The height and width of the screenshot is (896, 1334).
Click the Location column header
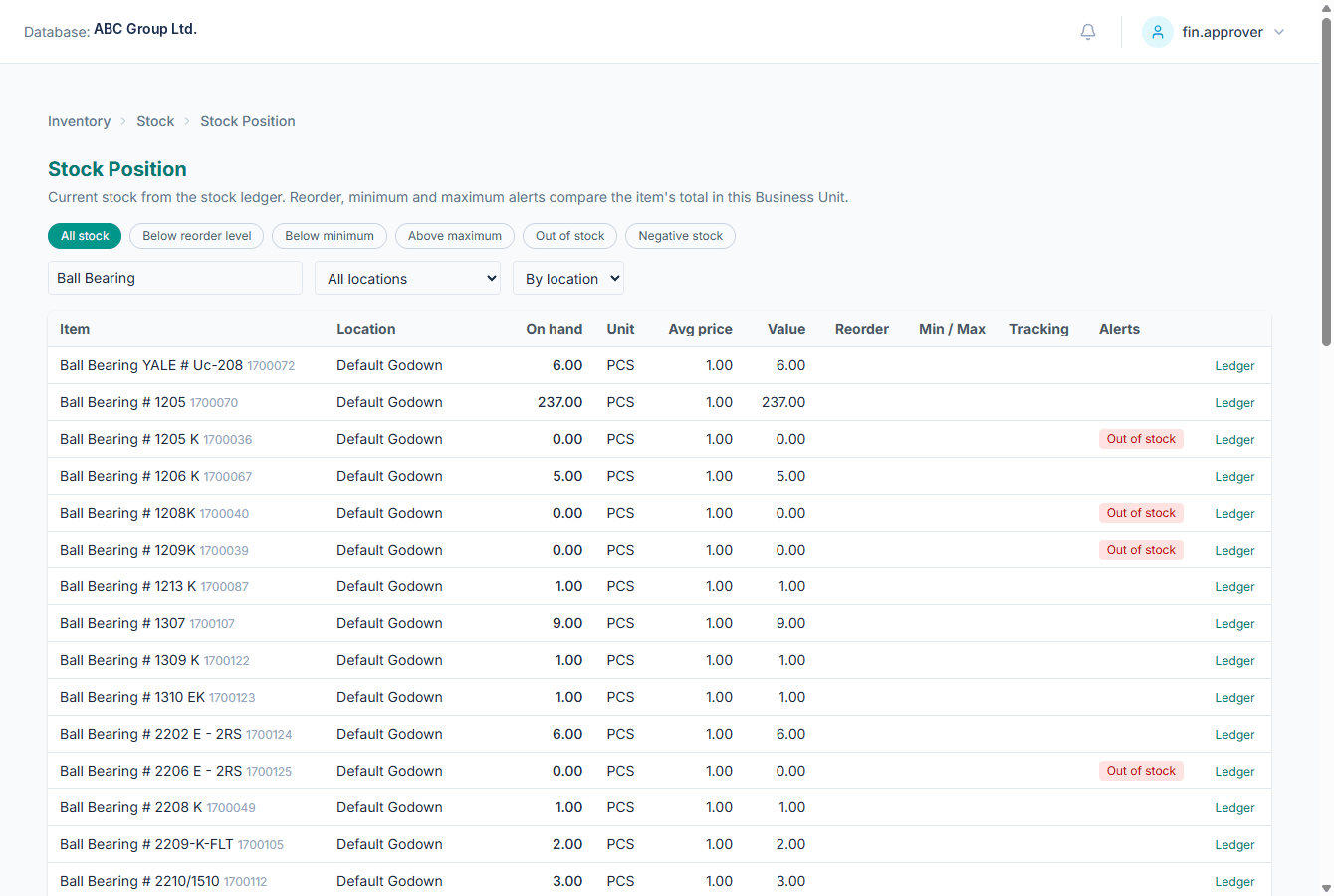tap(366, 329)
